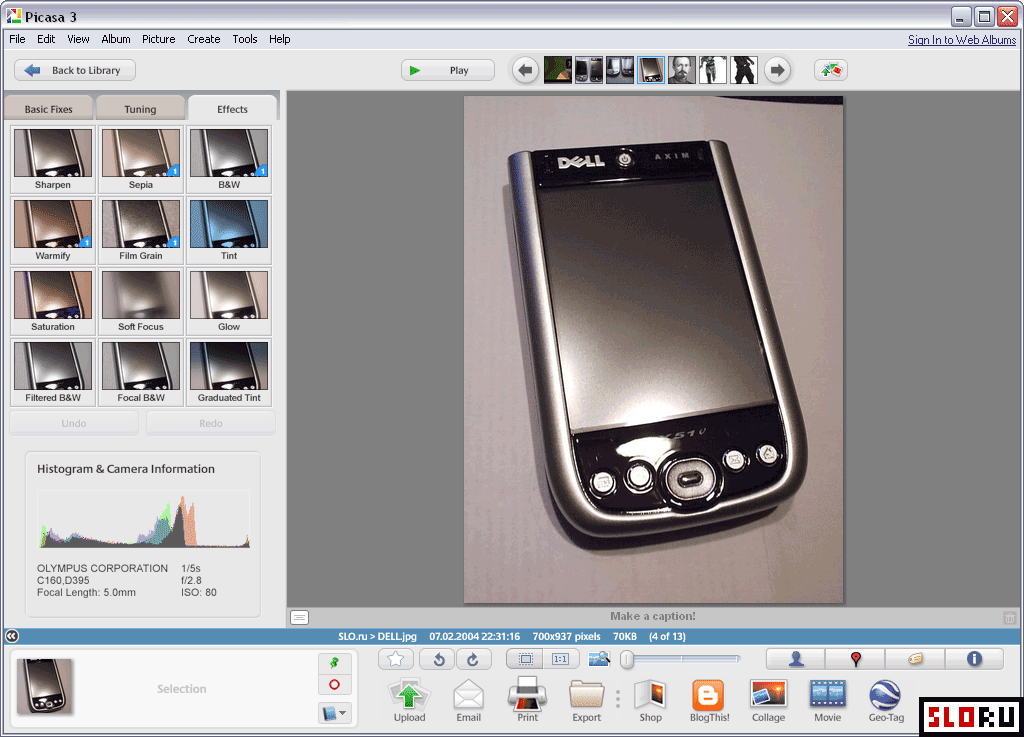This screenshot has width=1024, height=737.
Task: Show photo properties info panel
Action: pyautogui.click(x=974, y=659)
